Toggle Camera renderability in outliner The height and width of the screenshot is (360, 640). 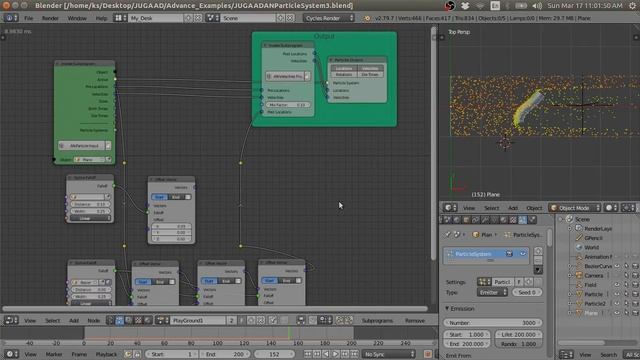635,276
